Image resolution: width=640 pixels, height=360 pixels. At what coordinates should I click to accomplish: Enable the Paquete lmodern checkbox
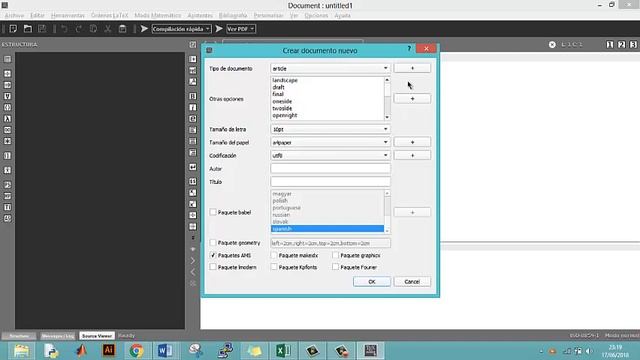(x=213, y=267)
